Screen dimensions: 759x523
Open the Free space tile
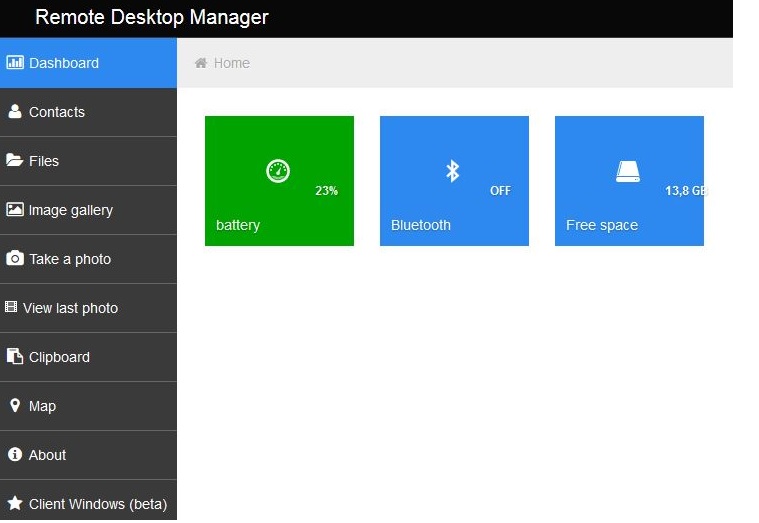(629, 181)
